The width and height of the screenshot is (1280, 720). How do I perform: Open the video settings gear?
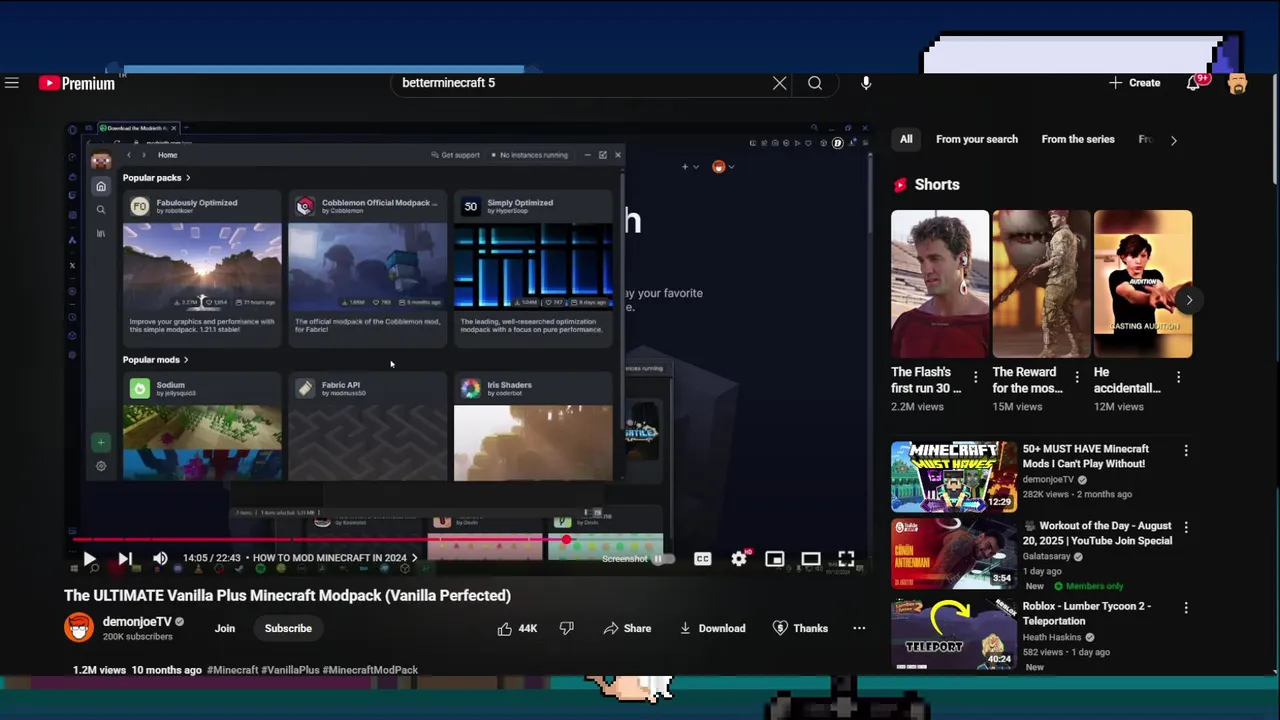tap(739, 559)
